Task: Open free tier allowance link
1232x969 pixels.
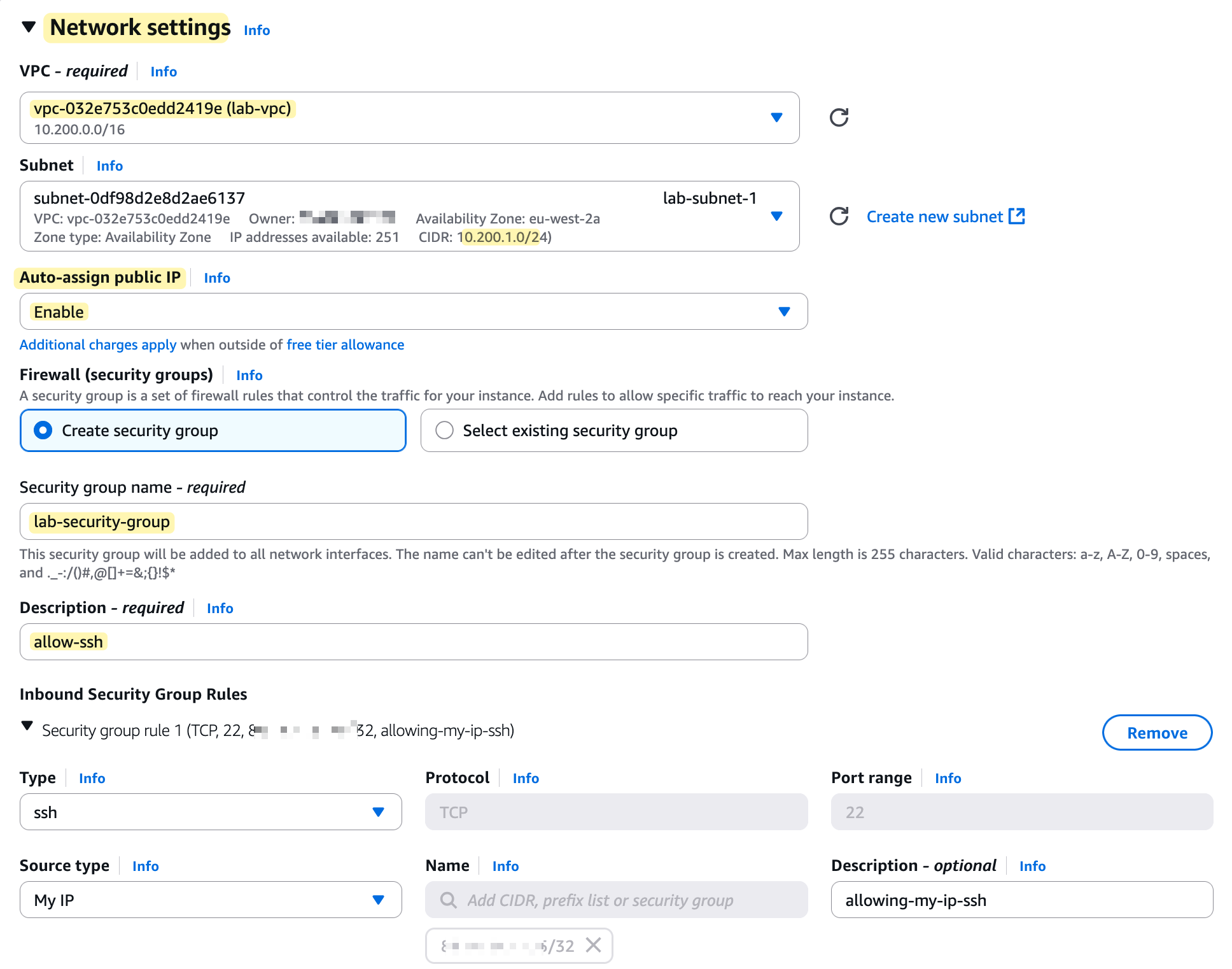Action: coord(345,344)
